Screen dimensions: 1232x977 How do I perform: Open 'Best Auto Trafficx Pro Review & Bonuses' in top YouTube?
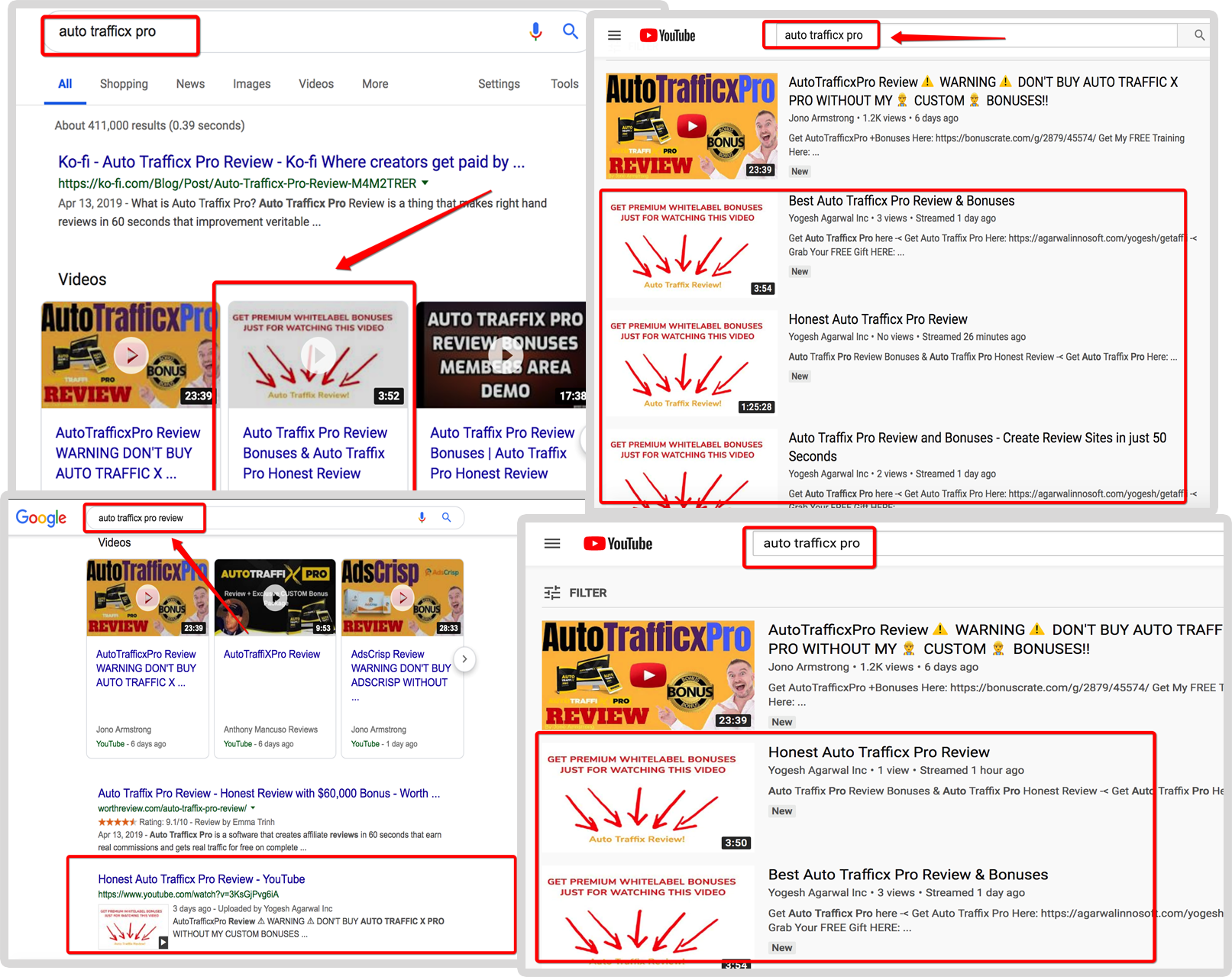(901, 201)
